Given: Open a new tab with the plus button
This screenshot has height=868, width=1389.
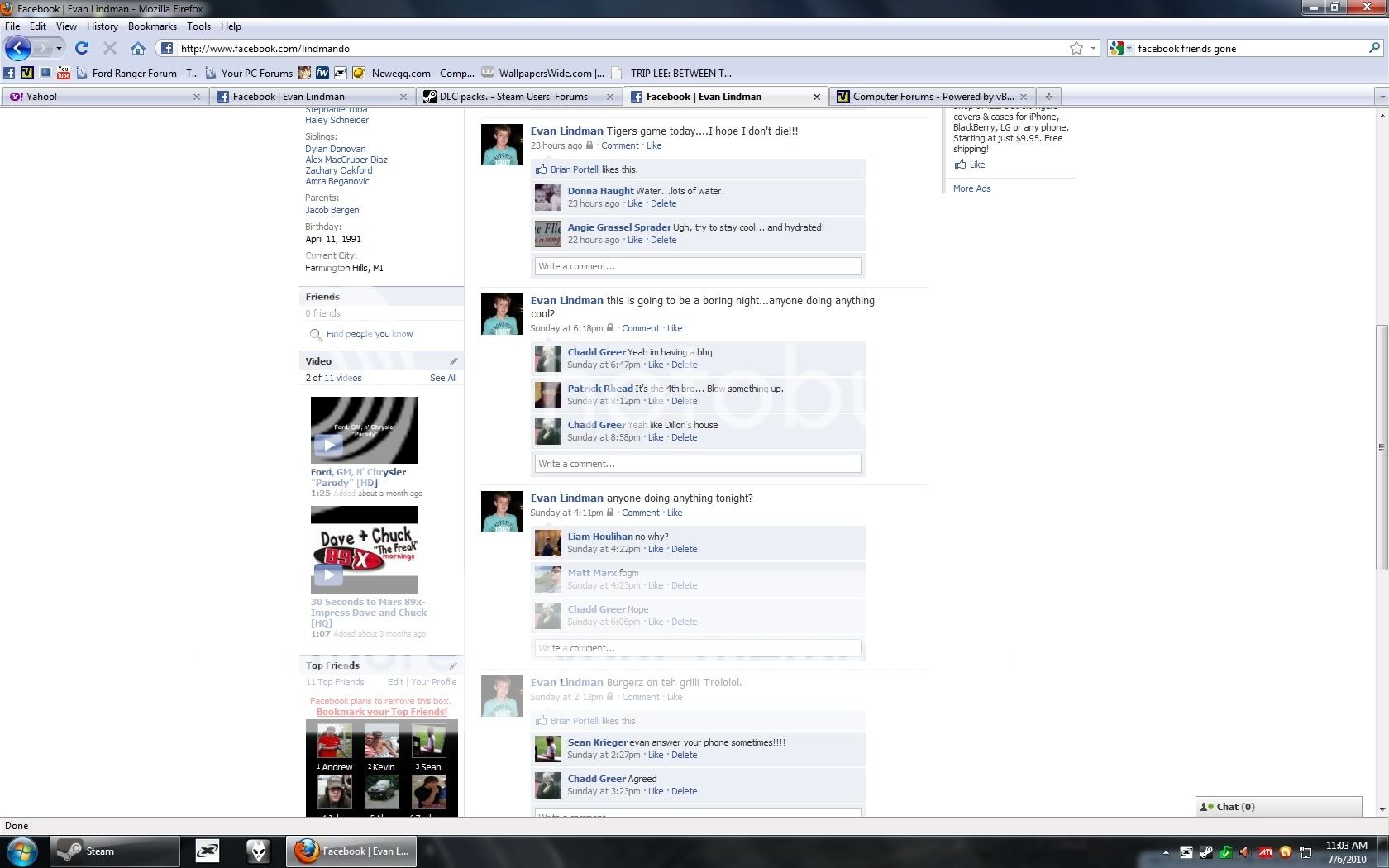Looking at the screenshot, I should point(1048,97).
